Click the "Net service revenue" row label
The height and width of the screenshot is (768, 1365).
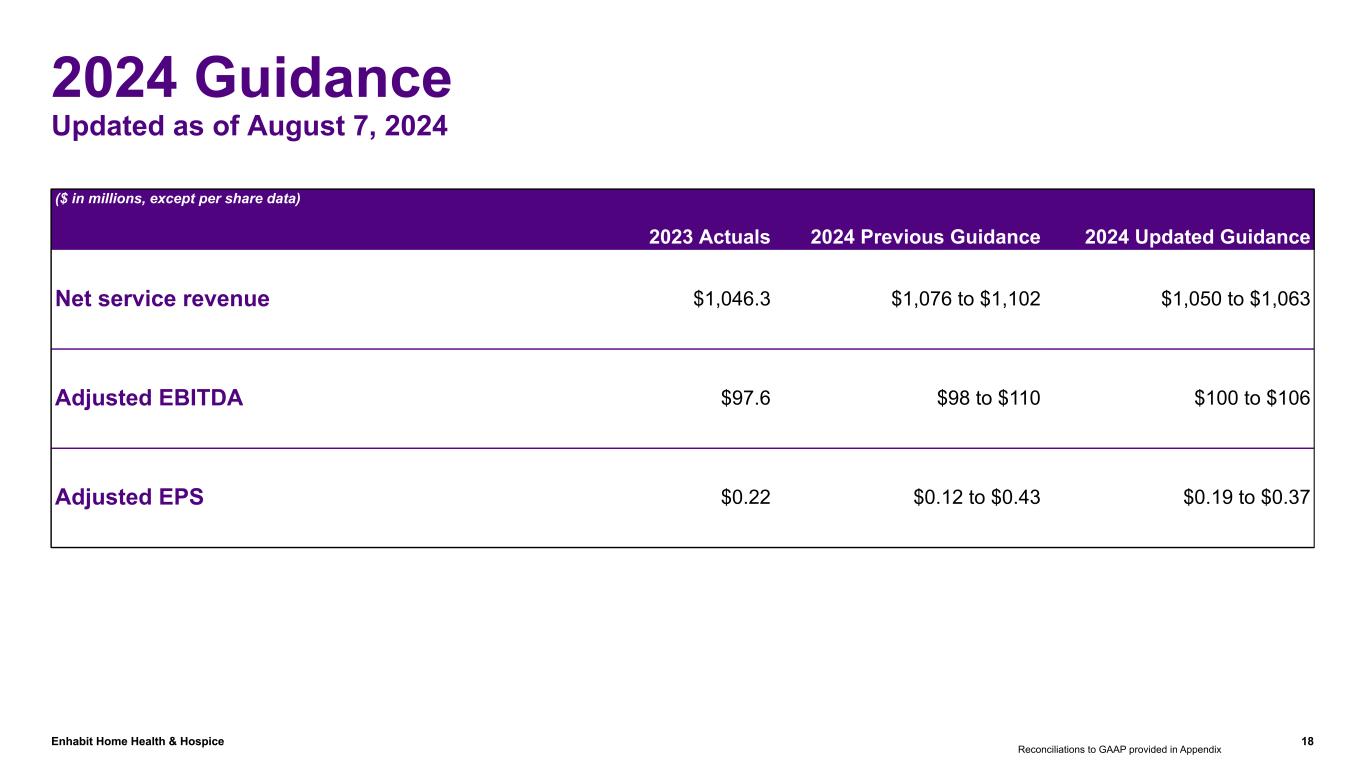point(162,298)
